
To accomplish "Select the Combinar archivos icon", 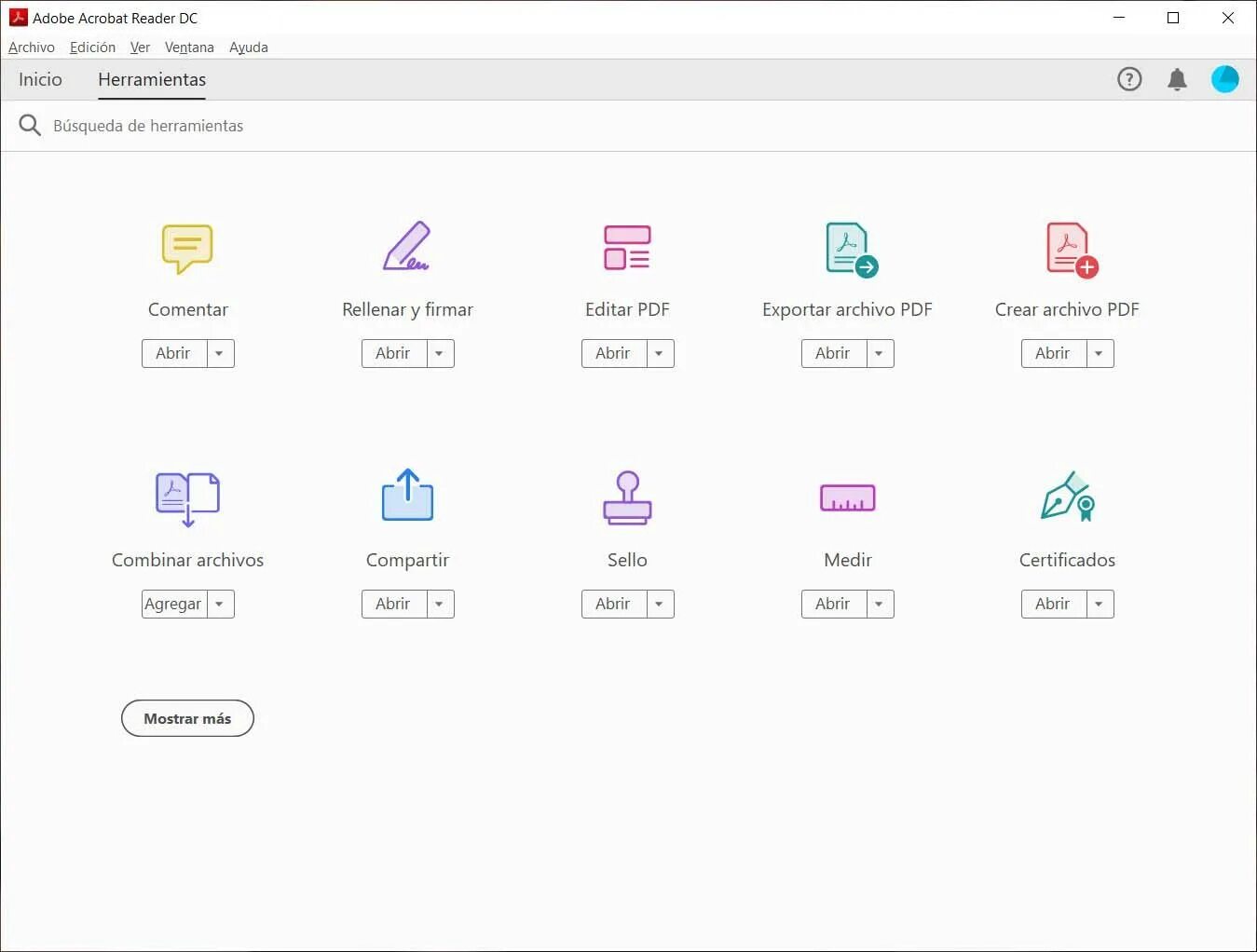I will point(187,498).
